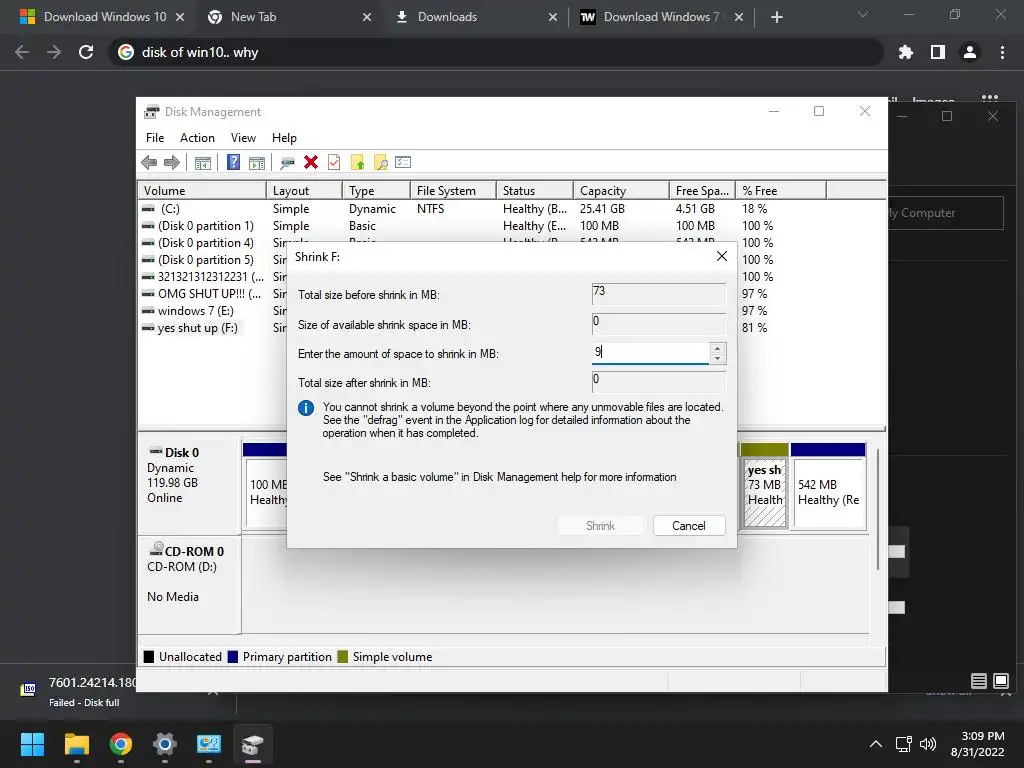Open Settings gear on taskbar
Image resolution: width=1024 pixels, height=768 pixels.
pos(165,744)
